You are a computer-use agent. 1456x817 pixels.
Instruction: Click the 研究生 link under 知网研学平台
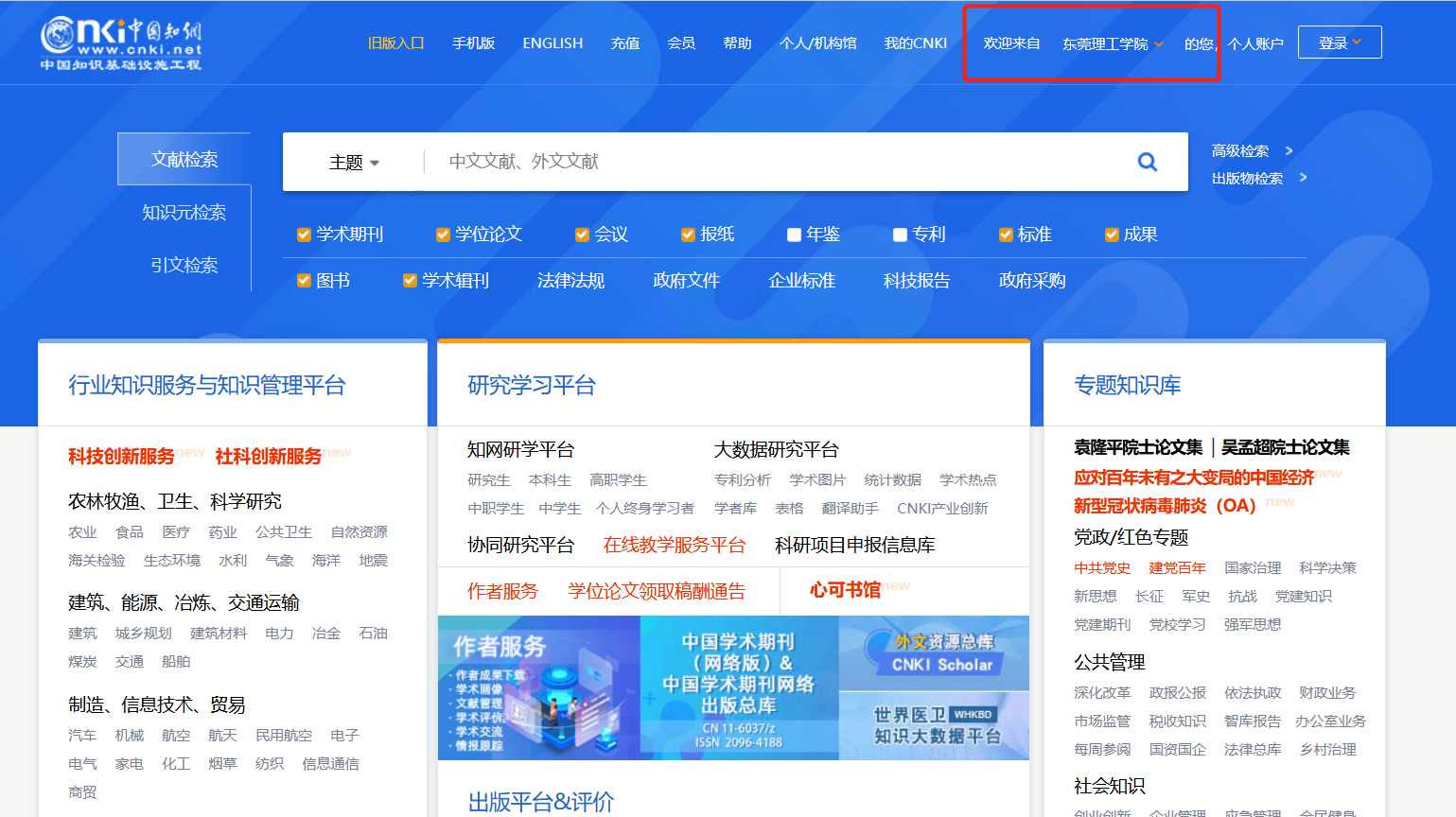pos(488,480)
